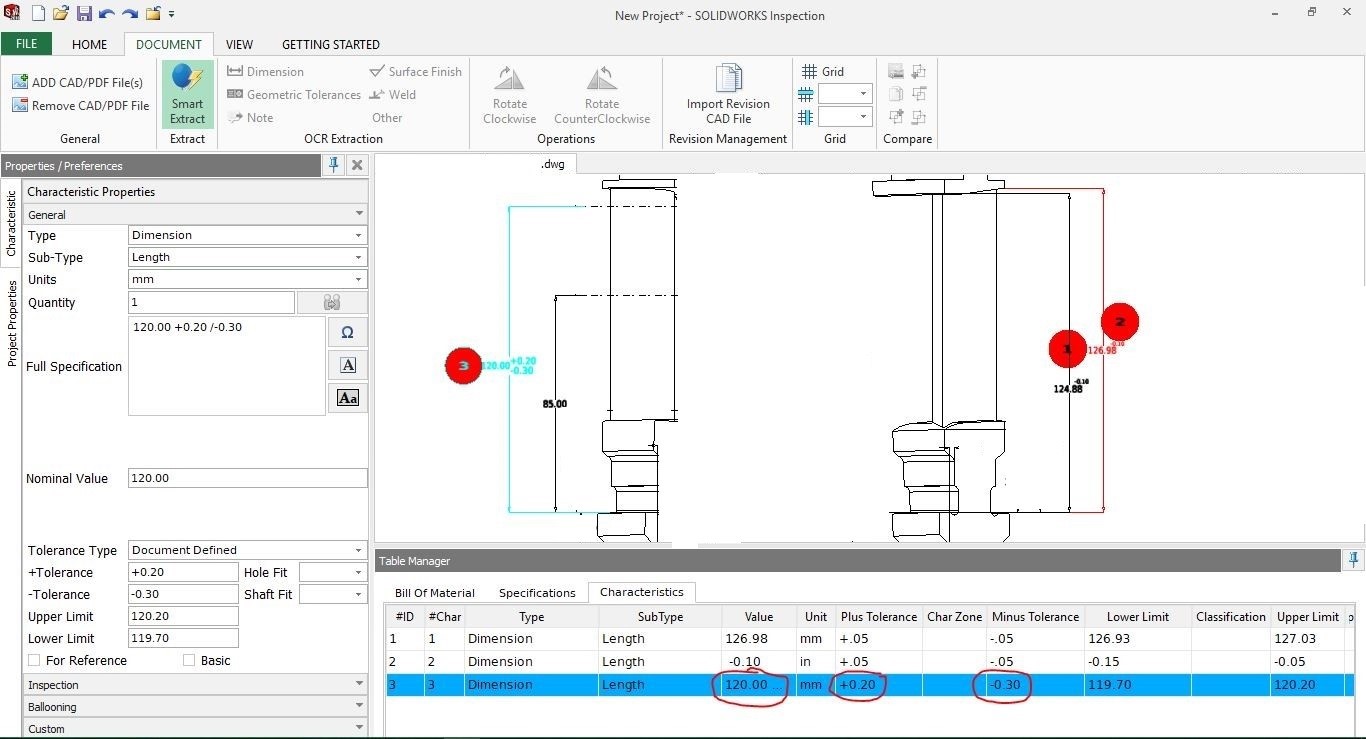The width and height of the screenshot is (1366, 739).
Task: Select the Surface Finish extraction tool
Action: pyautogui.click(x=415, y=71)
